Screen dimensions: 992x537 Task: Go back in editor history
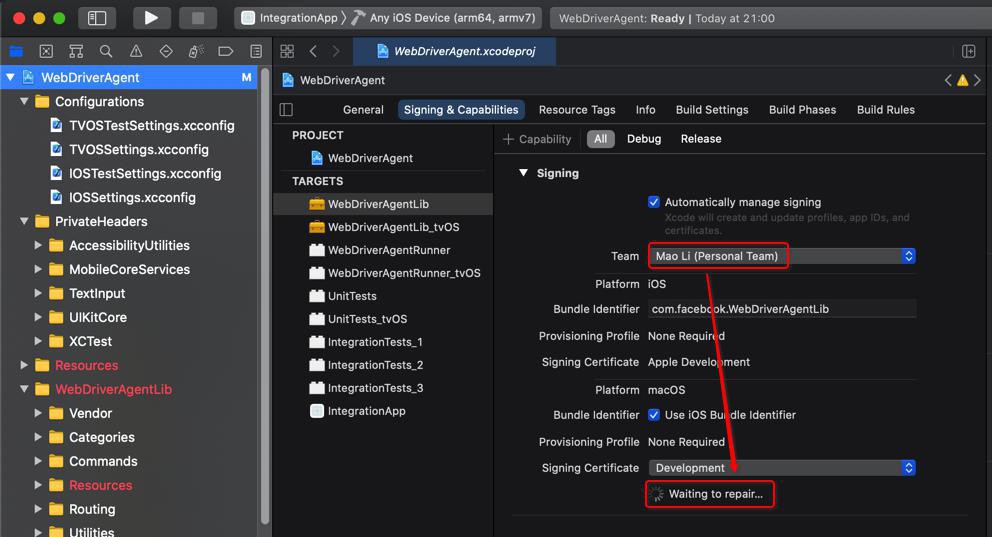point(313,51)
